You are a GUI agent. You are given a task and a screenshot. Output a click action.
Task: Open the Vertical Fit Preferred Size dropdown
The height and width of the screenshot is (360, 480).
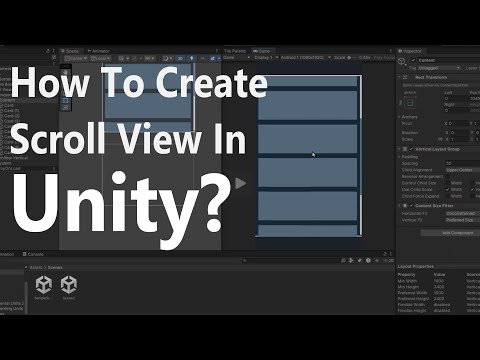pyautogui.click(x=463, y=220)
